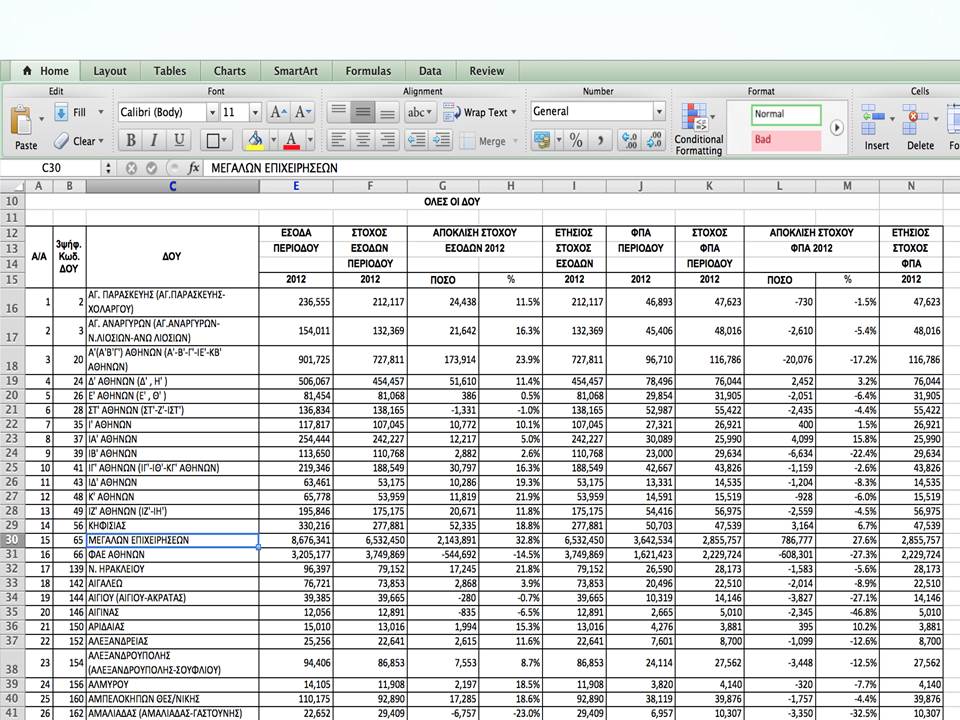Expand the Clear options arrow

tap(101, 141)
